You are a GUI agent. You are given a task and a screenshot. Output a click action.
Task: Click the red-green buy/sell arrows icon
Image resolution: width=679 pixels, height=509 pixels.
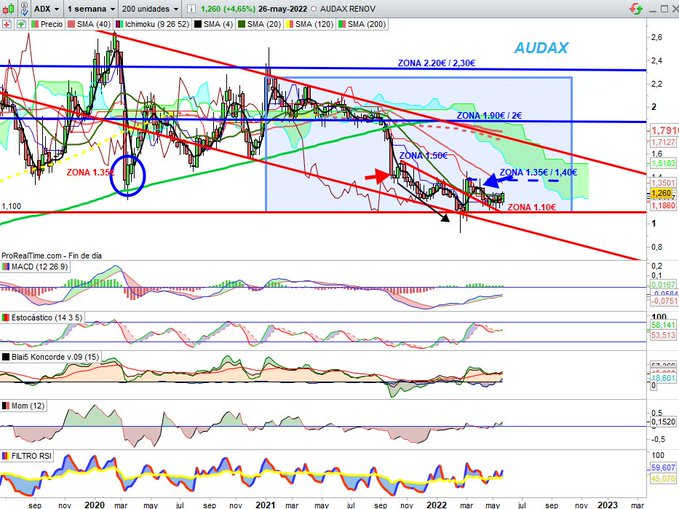pyautogui.click(x=636, y=9)
